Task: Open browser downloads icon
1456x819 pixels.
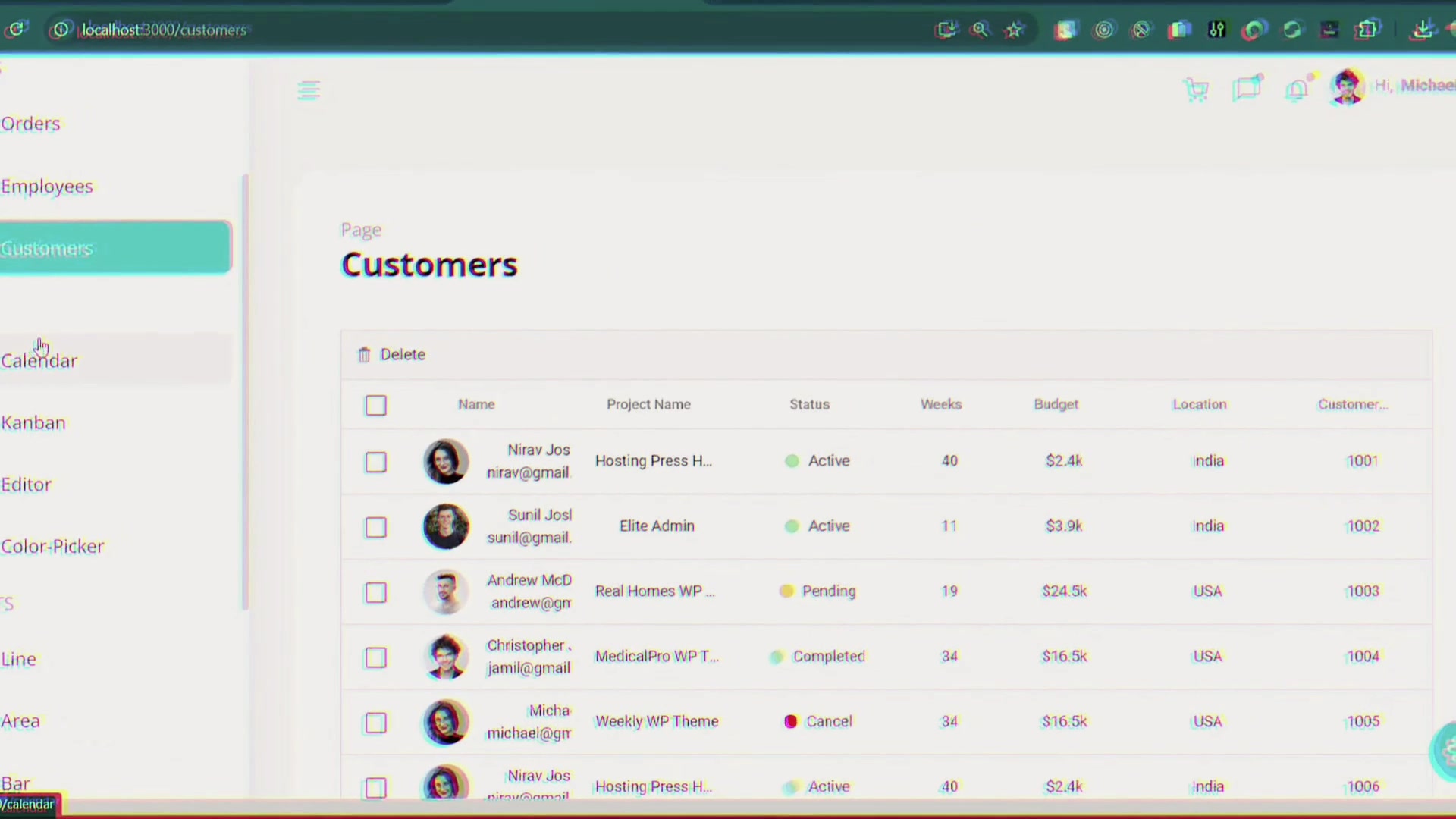Action: (x=1423, y=30)
